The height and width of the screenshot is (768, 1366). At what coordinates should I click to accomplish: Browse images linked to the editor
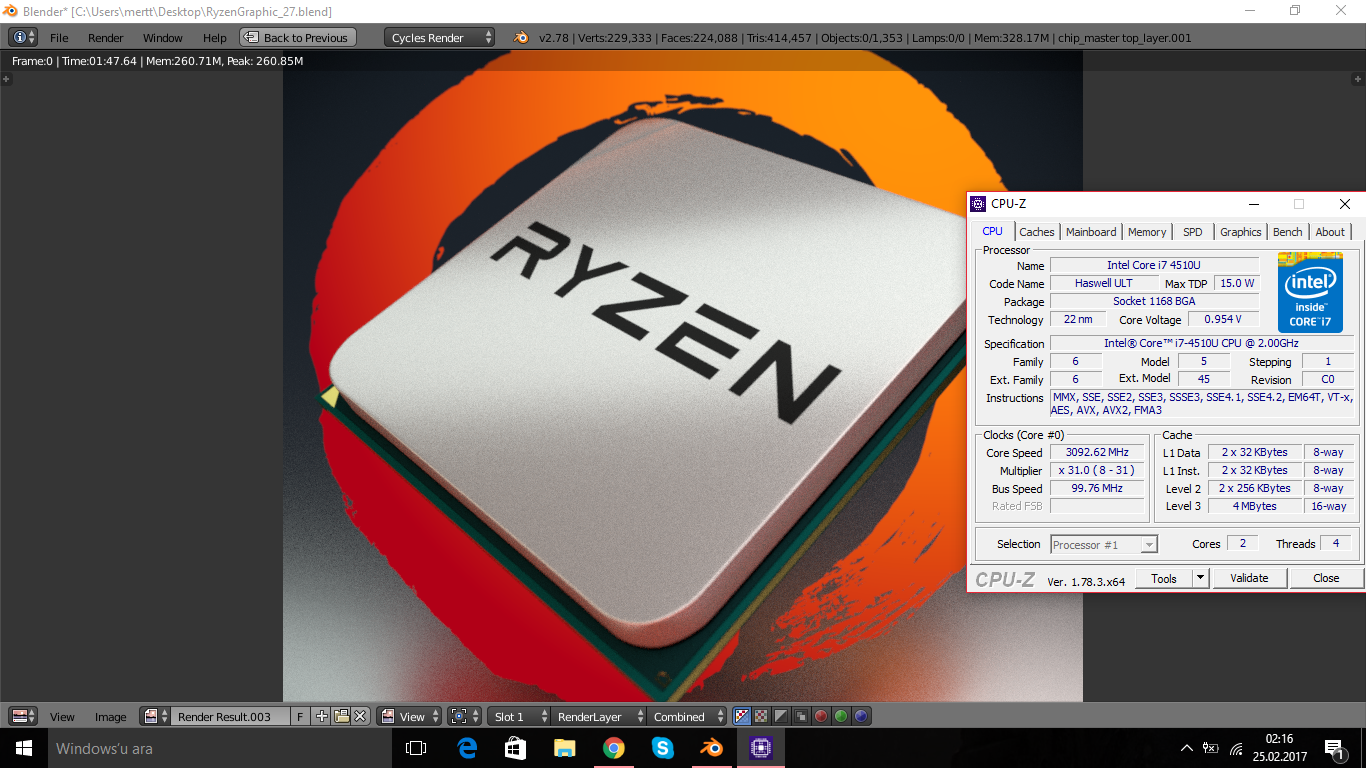pos(155,716)
